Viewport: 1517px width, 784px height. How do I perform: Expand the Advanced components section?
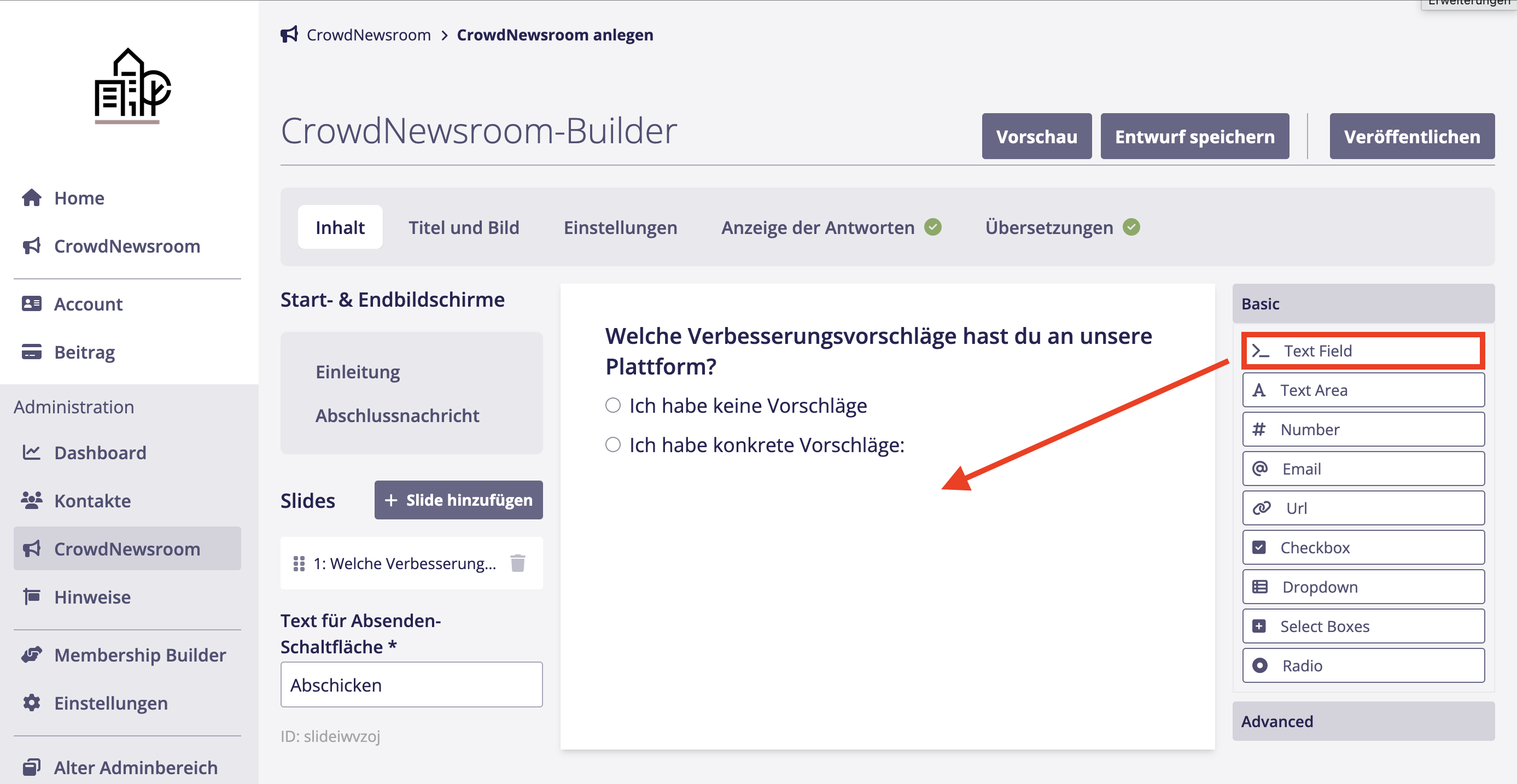1363,721
